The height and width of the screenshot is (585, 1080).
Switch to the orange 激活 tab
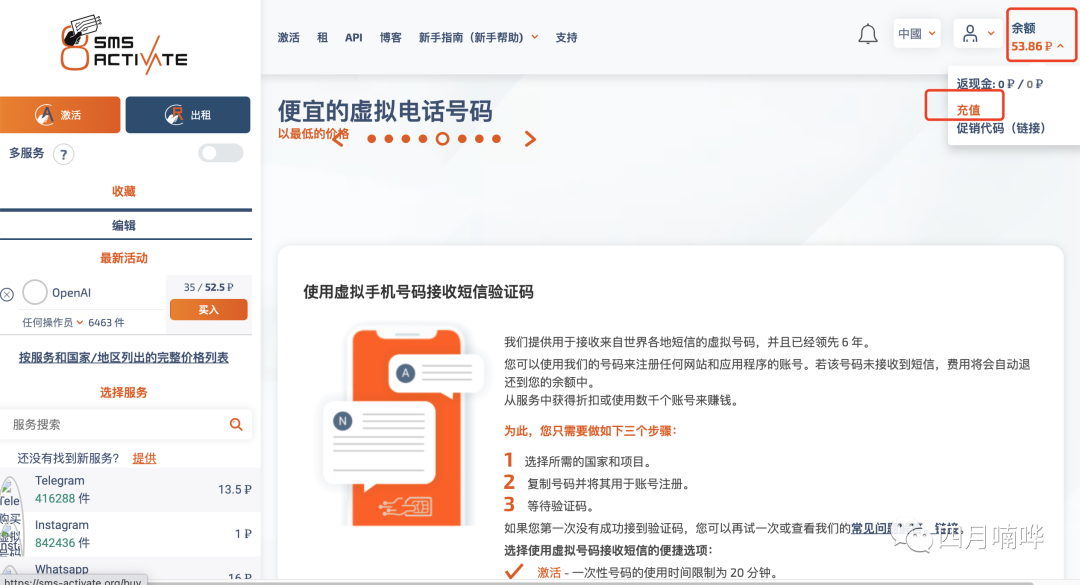60,114
